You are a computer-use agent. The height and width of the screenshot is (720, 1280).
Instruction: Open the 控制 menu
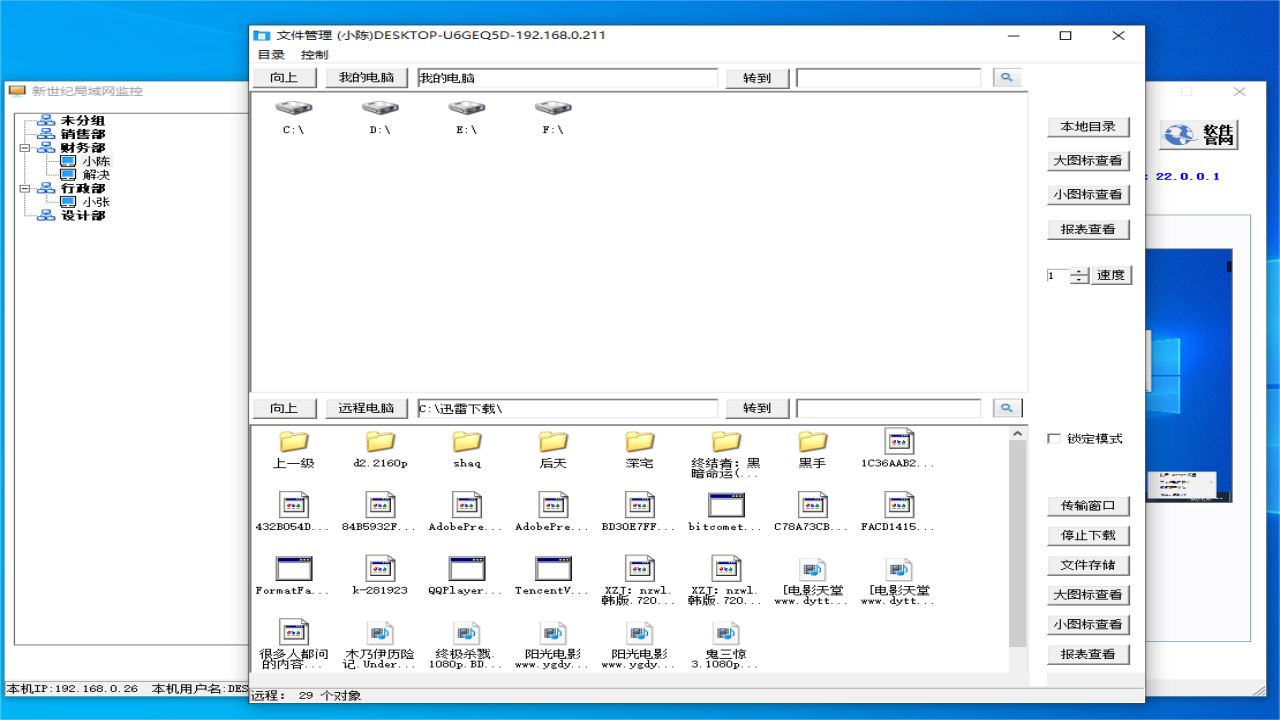314,55
